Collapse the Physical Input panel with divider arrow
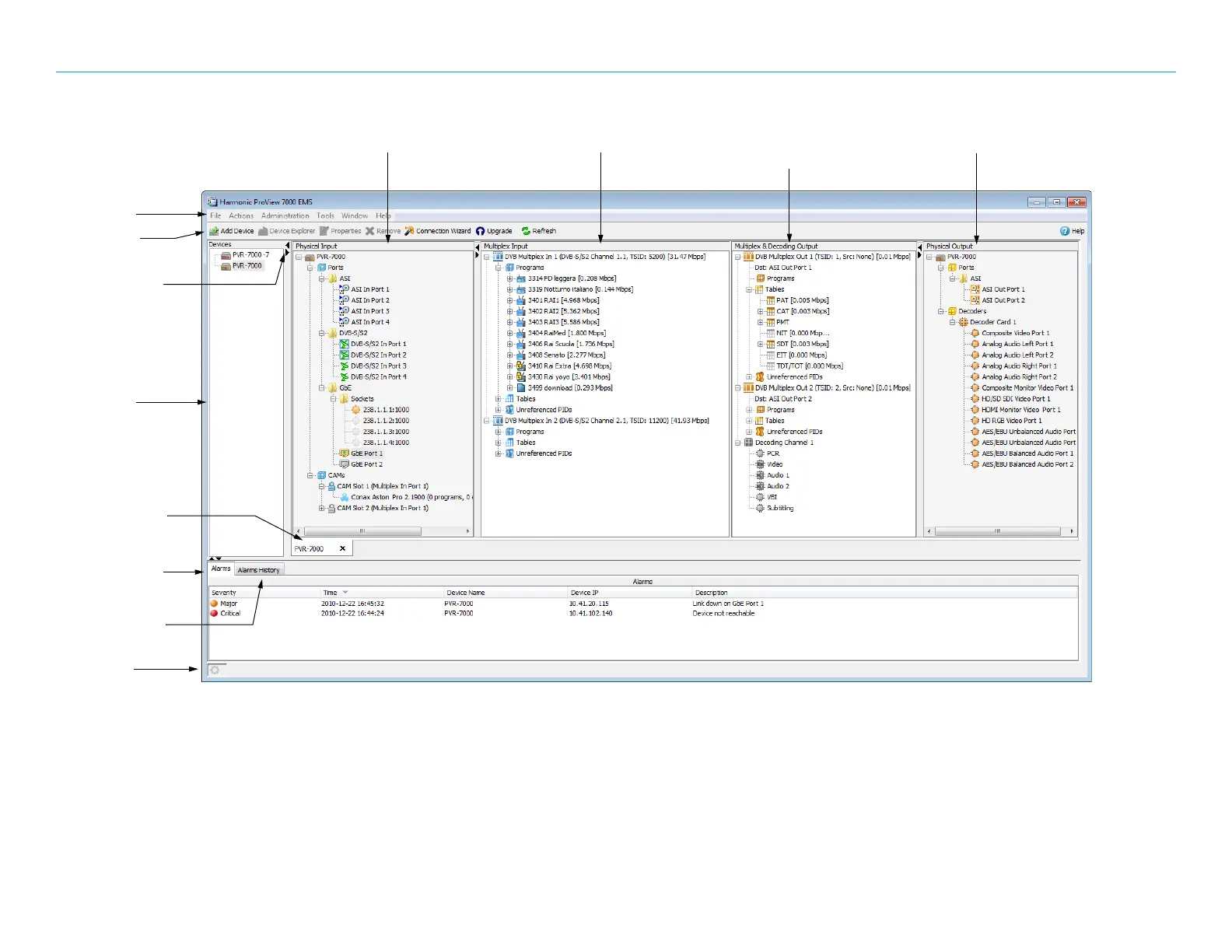Screen dimensions: 1232x952 477,247
